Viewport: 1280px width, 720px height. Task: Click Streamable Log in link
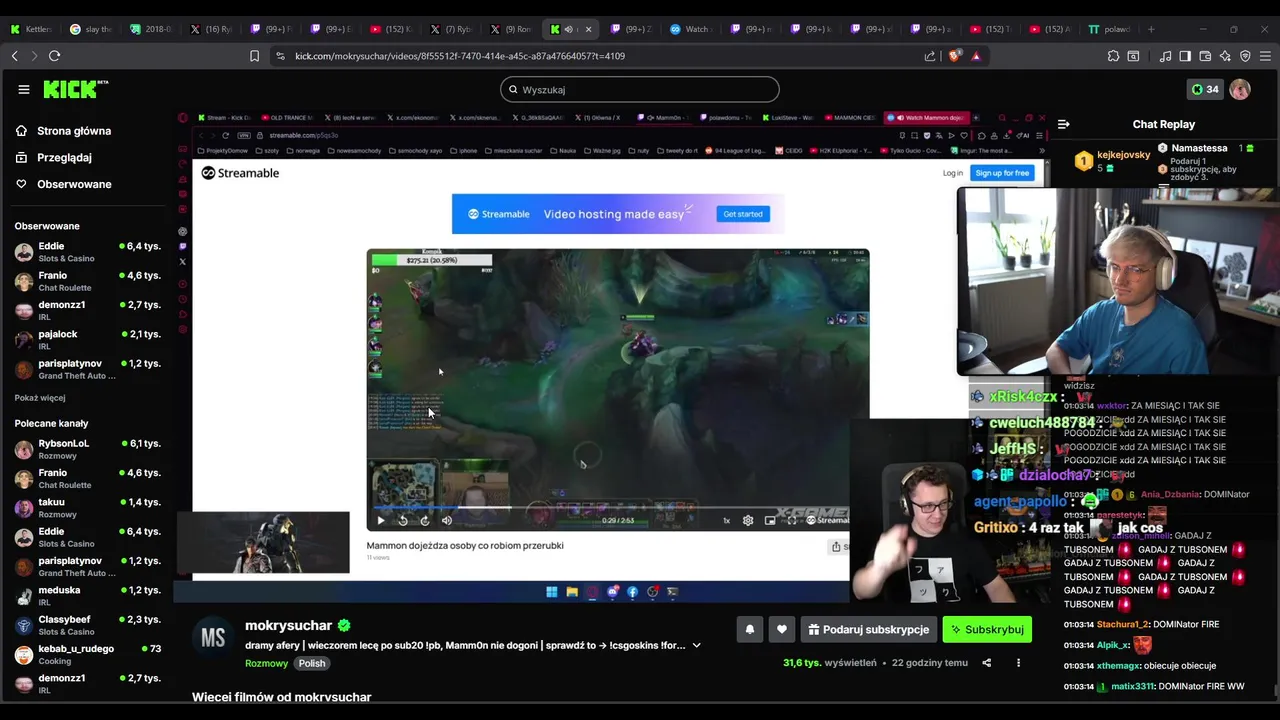(x=952, y=173)
